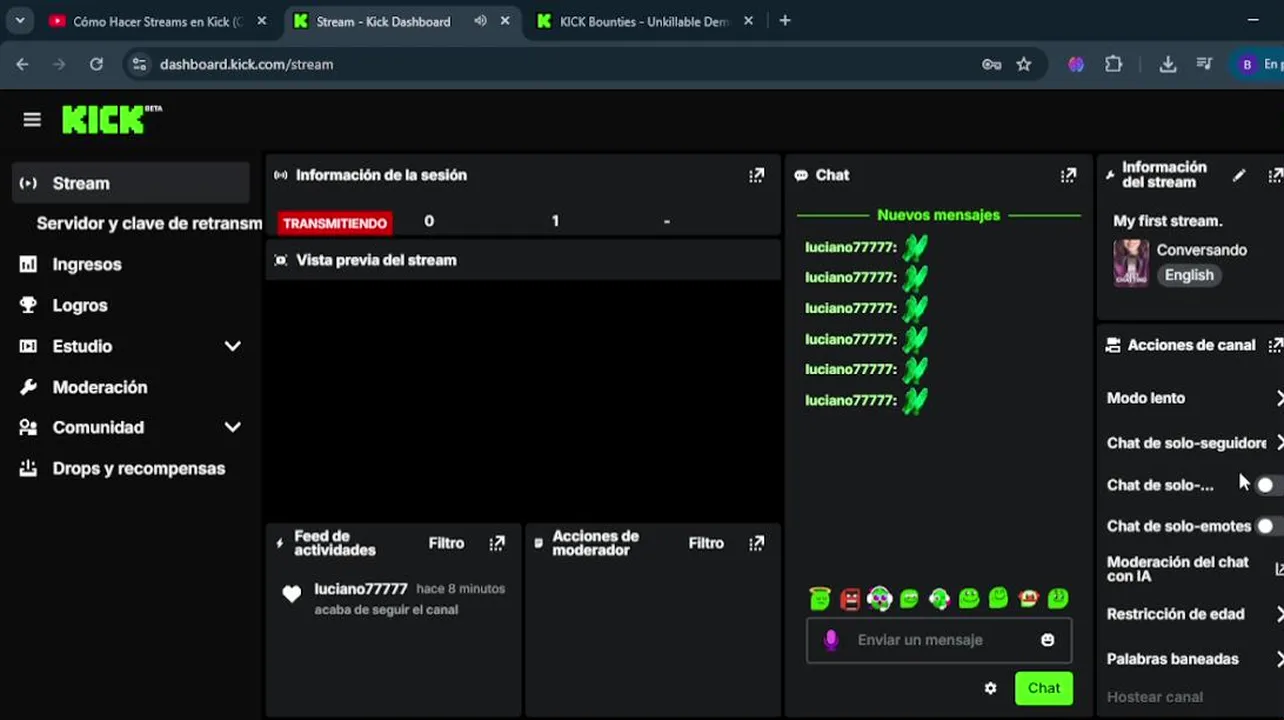Image resolution: width=1284 pixels, height=720 pixels.
Task: Switch to KICK Bounties browser tab
Action: tap(643, 21)
